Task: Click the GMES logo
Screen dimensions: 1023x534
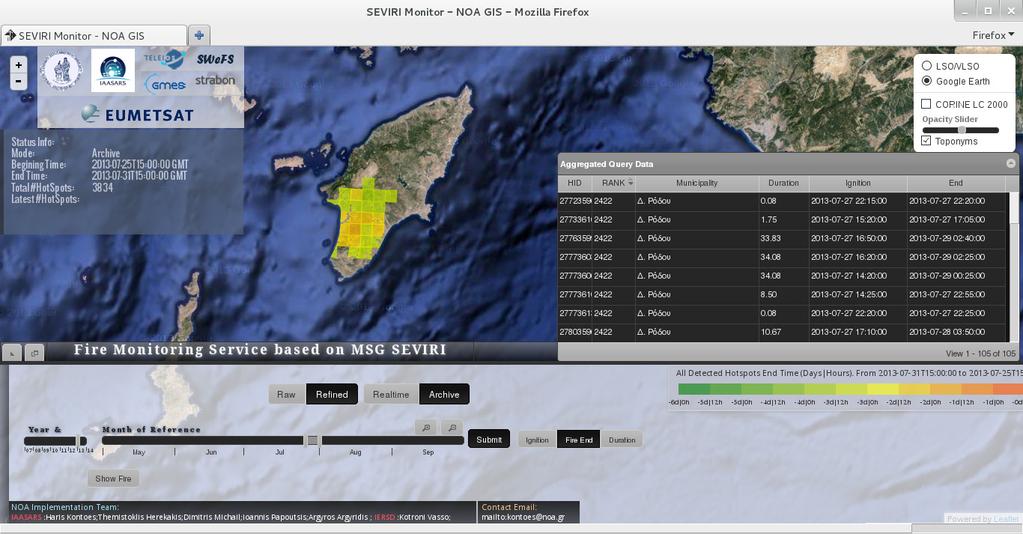Action: [x=164, y=84]
